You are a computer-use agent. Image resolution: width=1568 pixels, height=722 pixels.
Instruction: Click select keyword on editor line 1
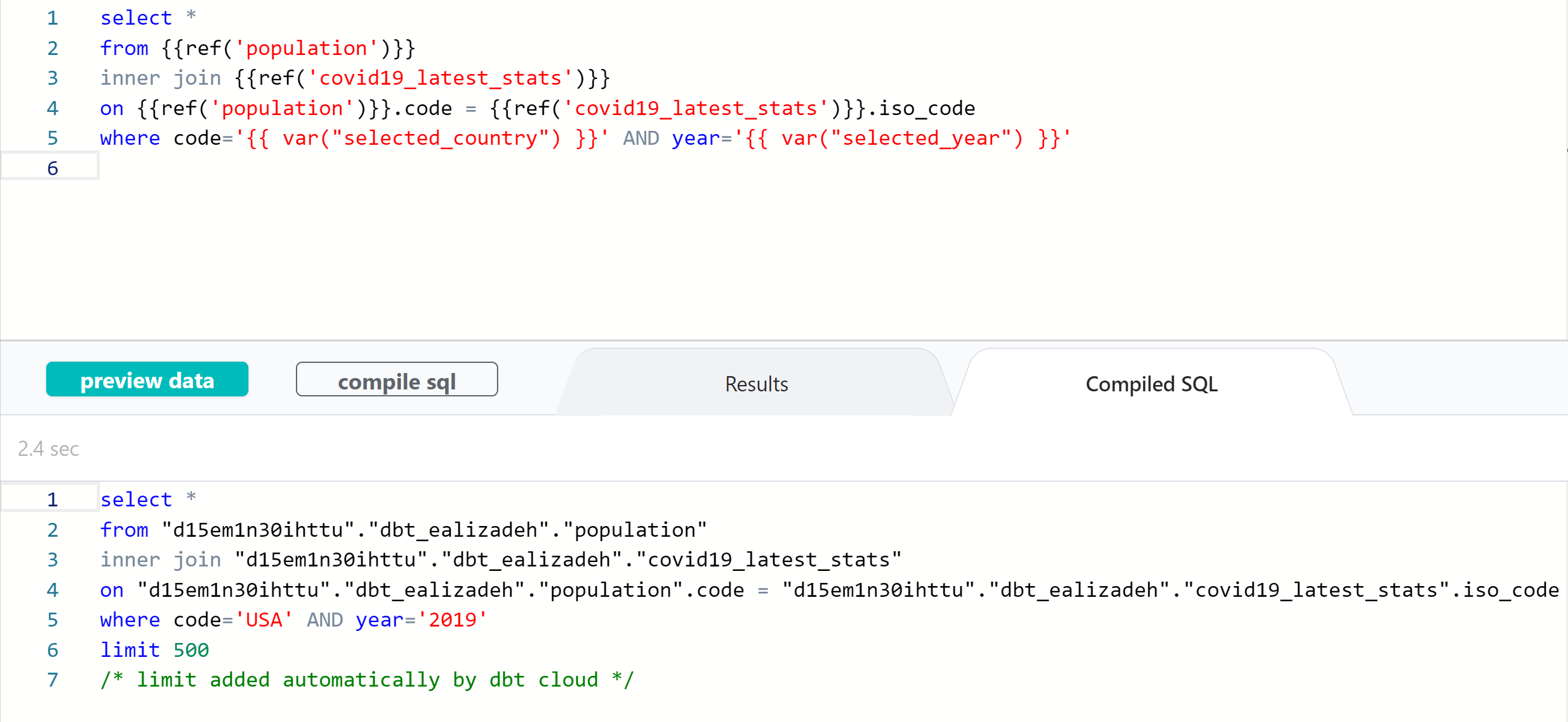136,18
